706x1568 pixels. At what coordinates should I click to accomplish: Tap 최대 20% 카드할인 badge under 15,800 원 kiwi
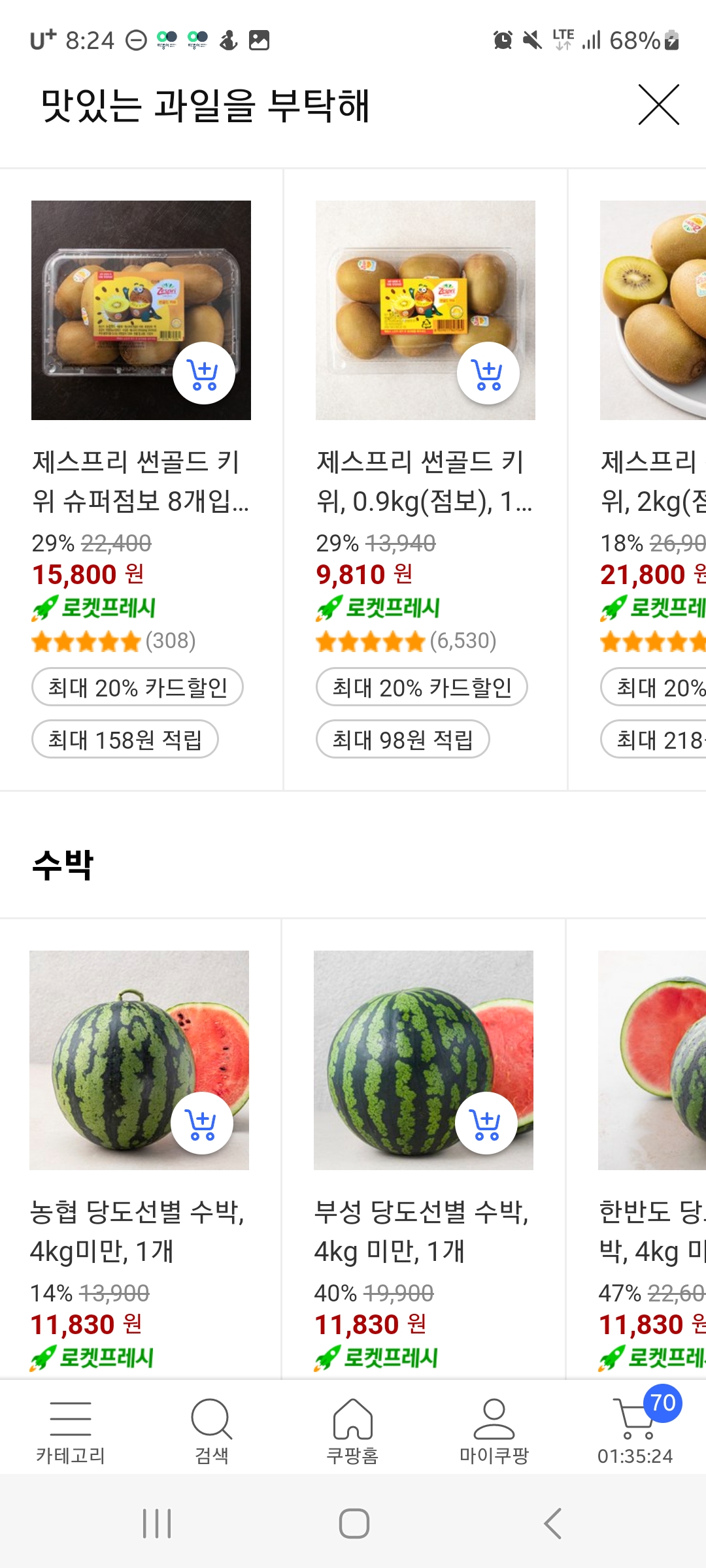137,687
